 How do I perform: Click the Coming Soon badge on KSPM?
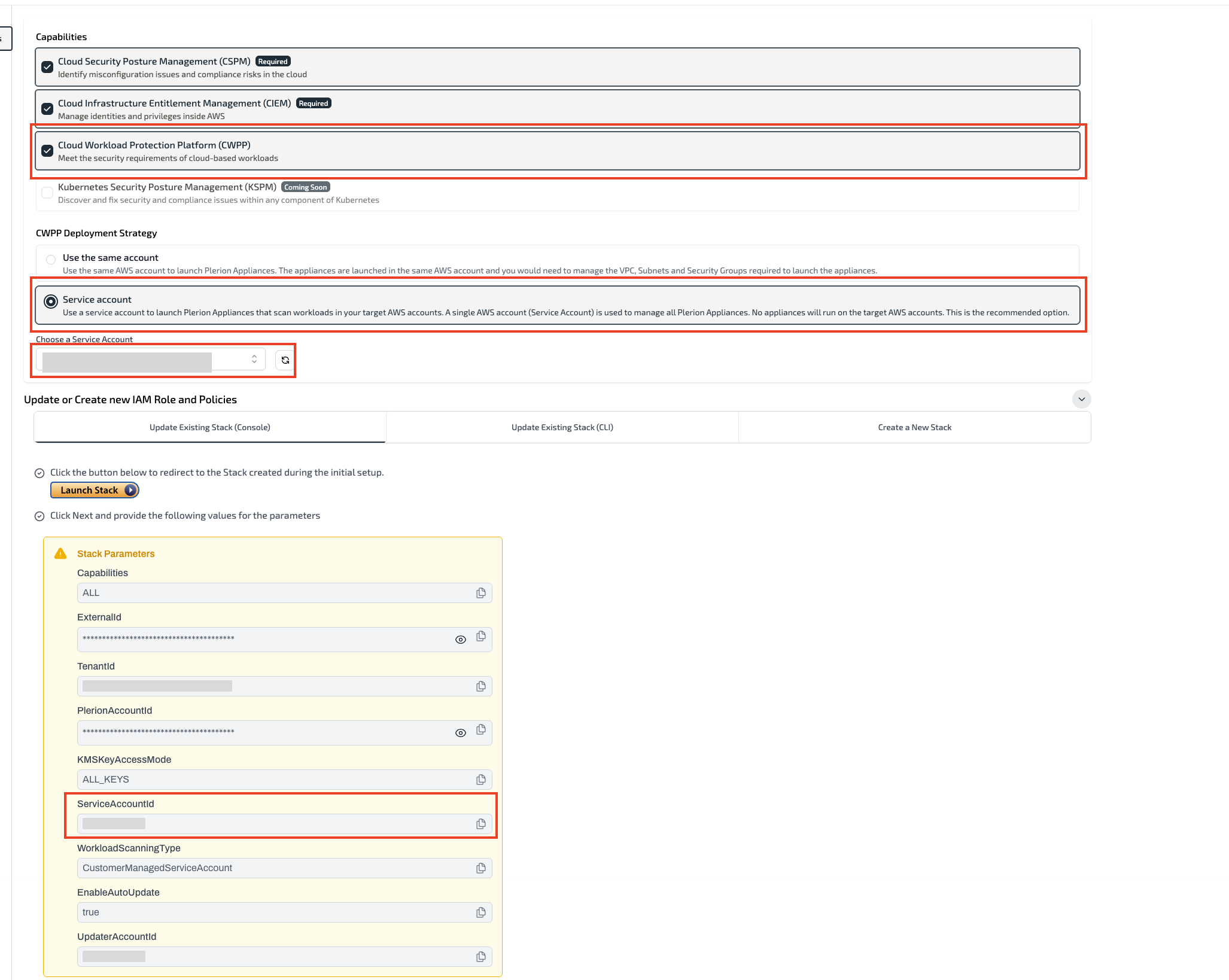306,187
